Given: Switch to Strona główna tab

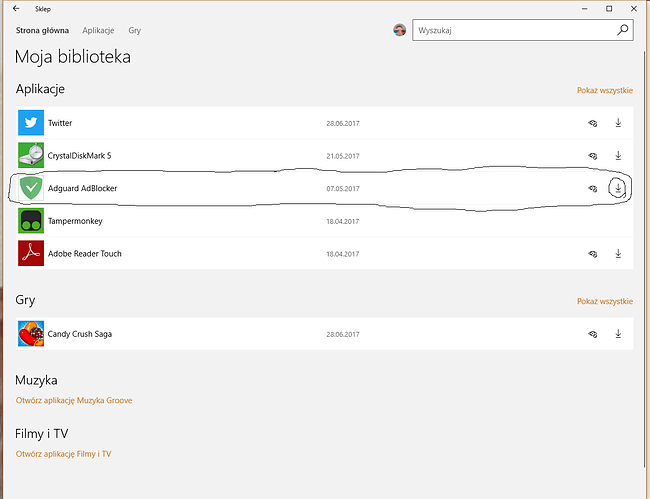Looking at the screenshot, I should point(42,30).
